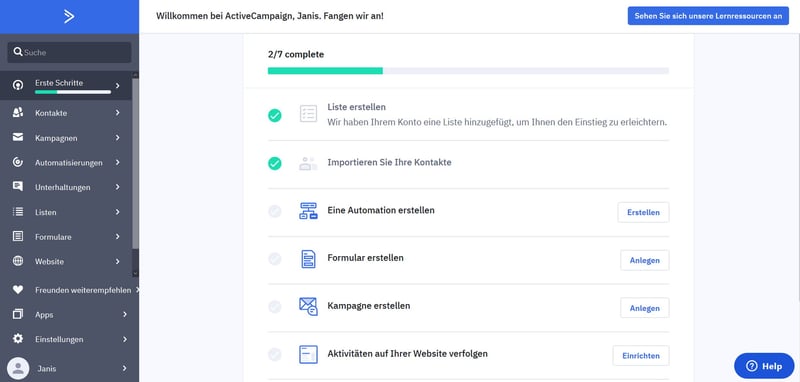Toggle the green checkmark for Liste erstellen

[x=274, y=116]
